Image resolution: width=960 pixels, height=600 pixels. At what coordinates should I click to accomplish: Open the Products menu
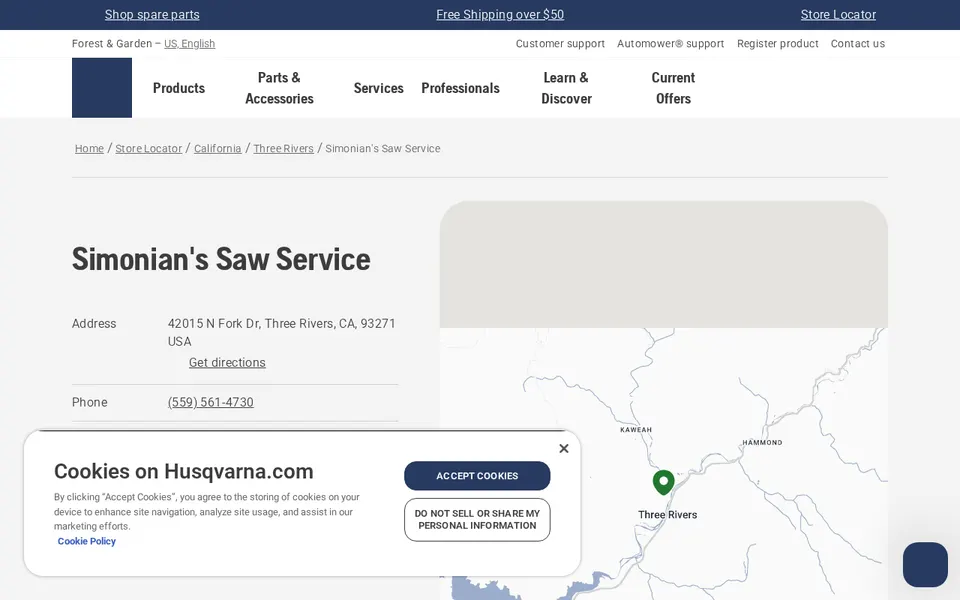[179, 88]
